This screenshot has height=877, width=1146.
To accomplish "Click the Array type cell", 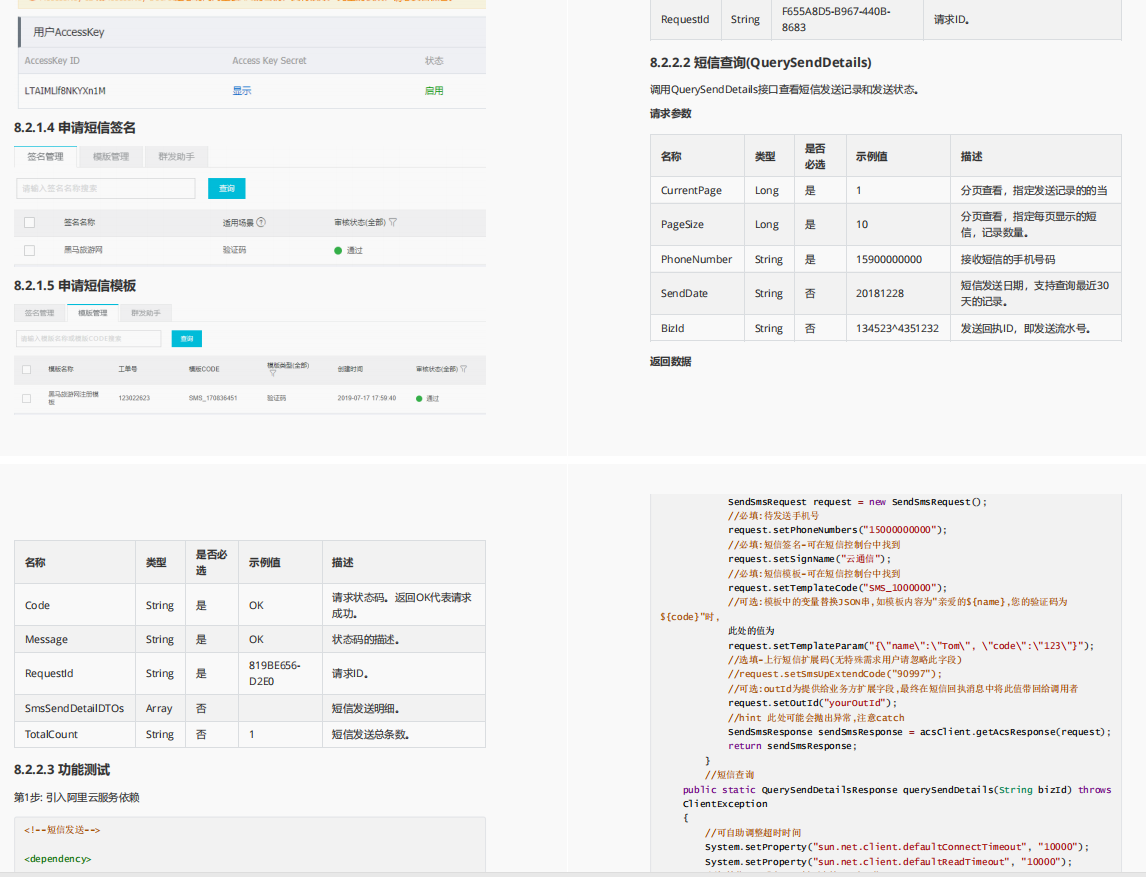I will pos(159,708).
